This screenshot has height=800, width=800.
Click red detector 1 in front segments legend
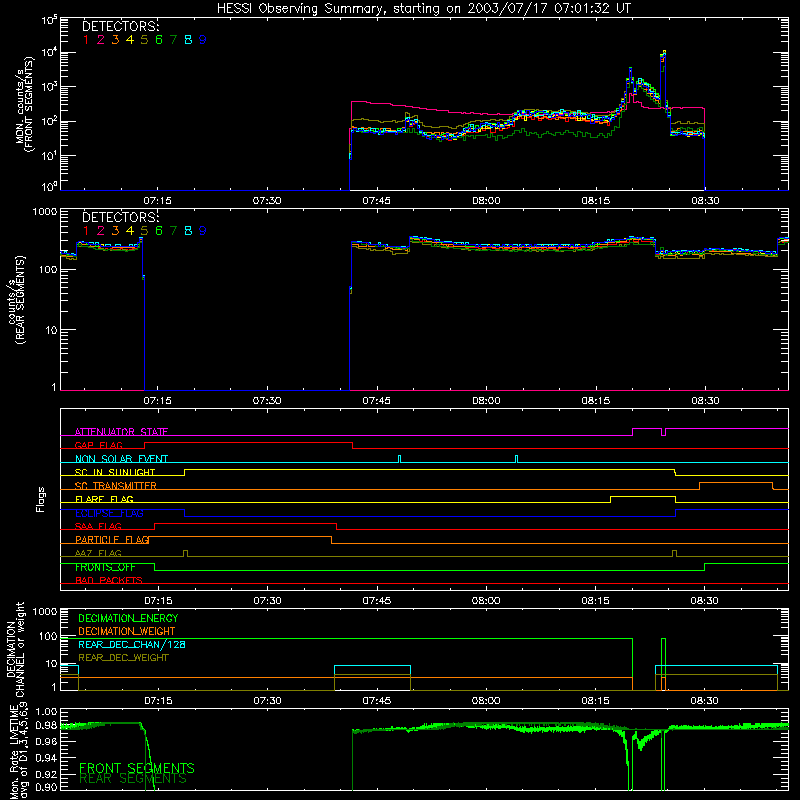tap(86, 40)
